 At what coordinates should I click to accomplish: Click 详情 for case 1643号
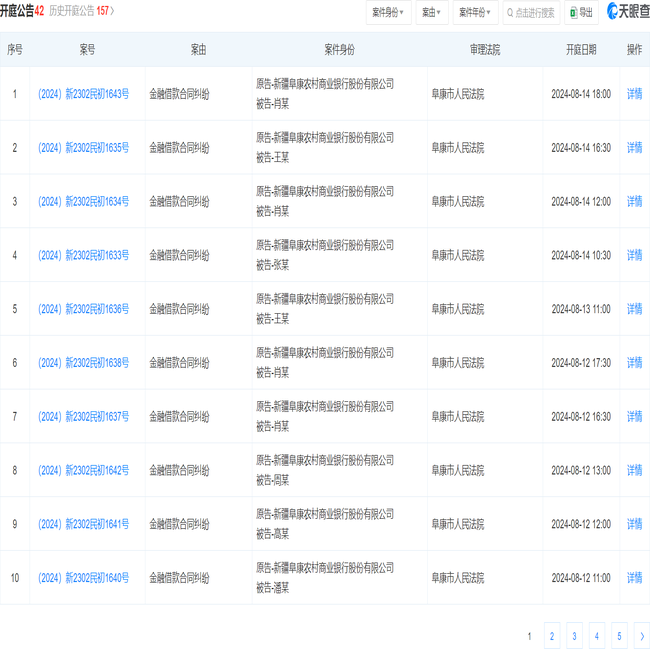tap(634, 94)
